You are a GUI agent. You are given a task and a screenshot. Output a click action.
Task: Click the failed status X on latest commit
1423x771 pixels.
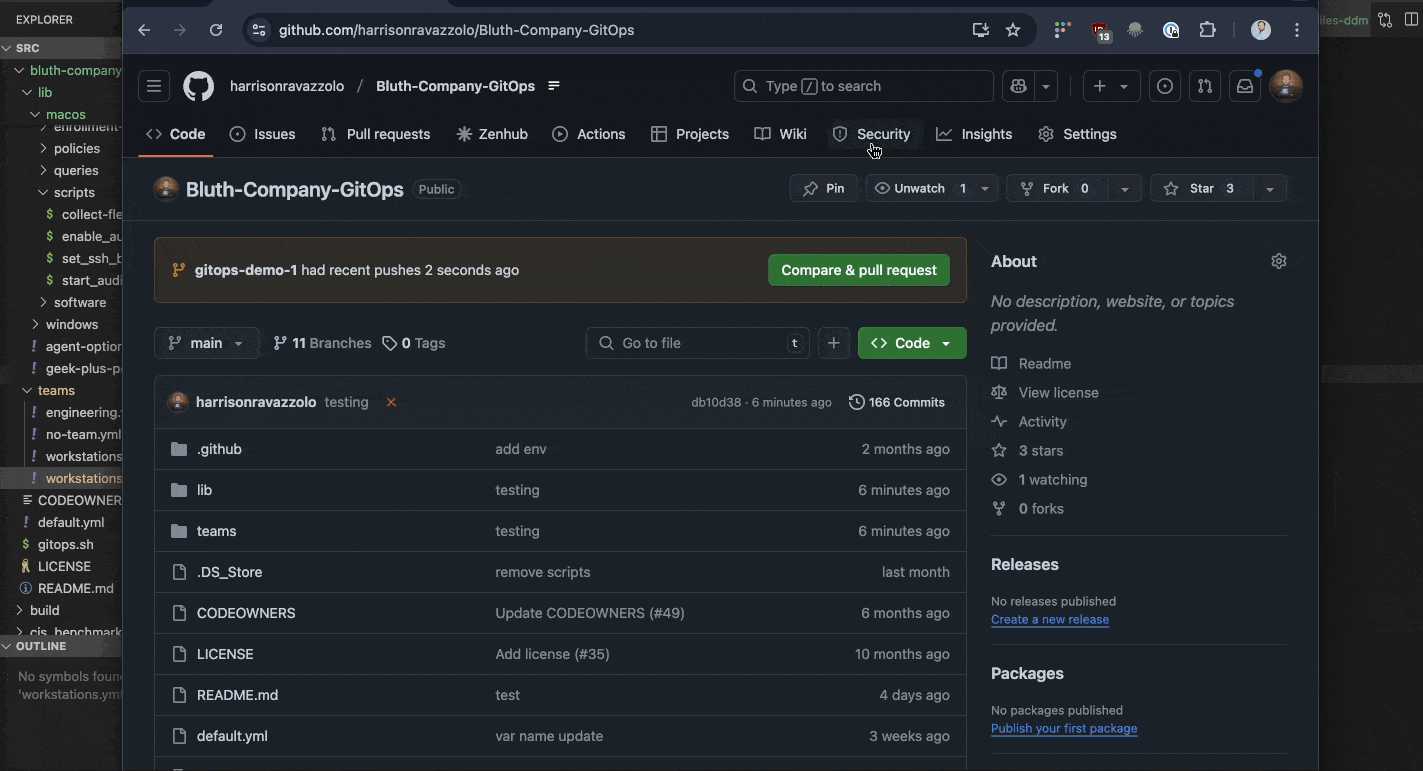tap(391, 402)
